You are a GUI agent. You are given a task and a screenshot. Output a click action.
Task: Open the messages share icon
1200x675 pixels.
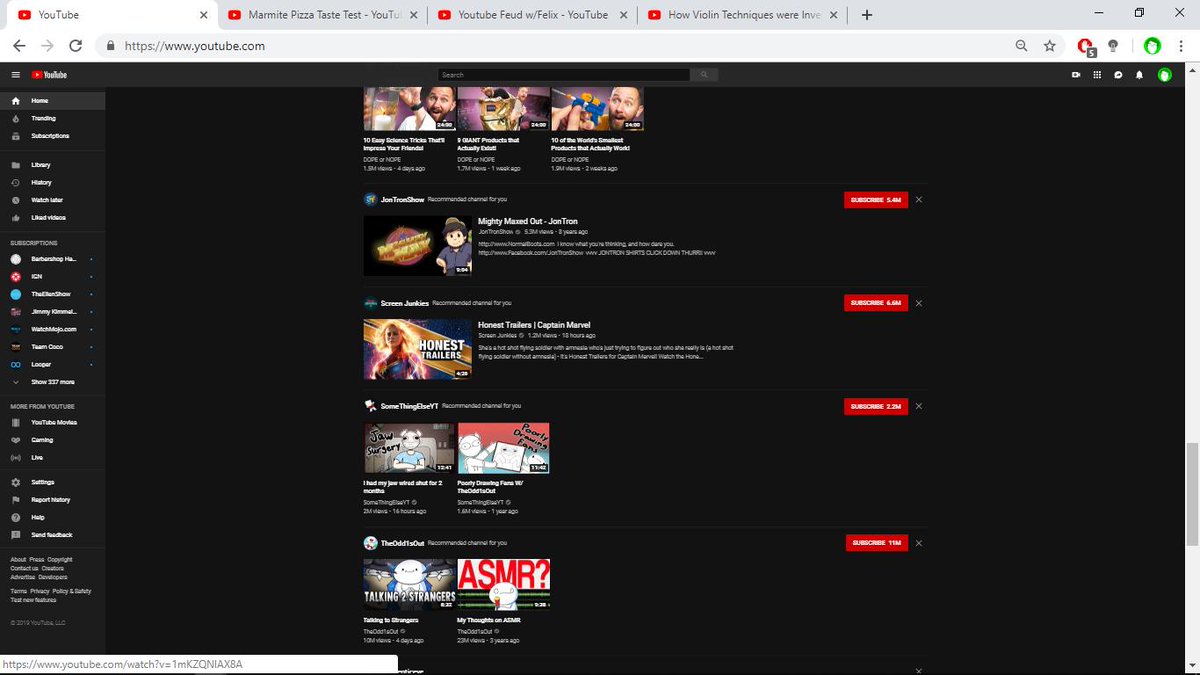click(1118, 75)
